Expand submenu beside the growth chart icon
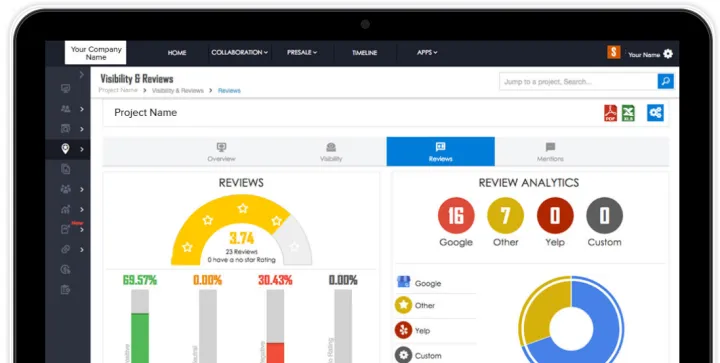720x363 pixels. pos(82,210)
